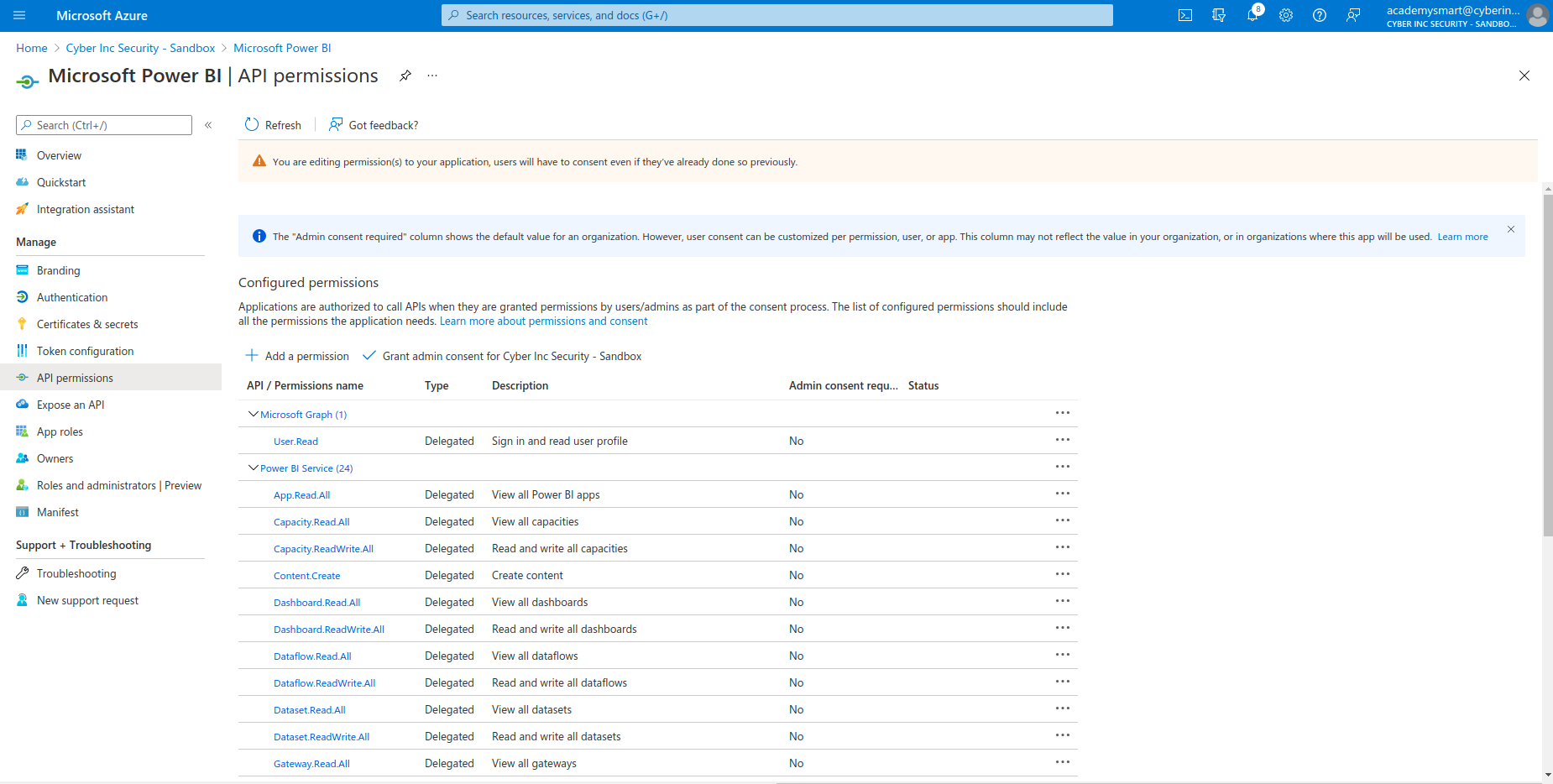This screenshot has width=1553, height=784.
Task: Open the Help question mark icon
Action: tap(1320, 15)
